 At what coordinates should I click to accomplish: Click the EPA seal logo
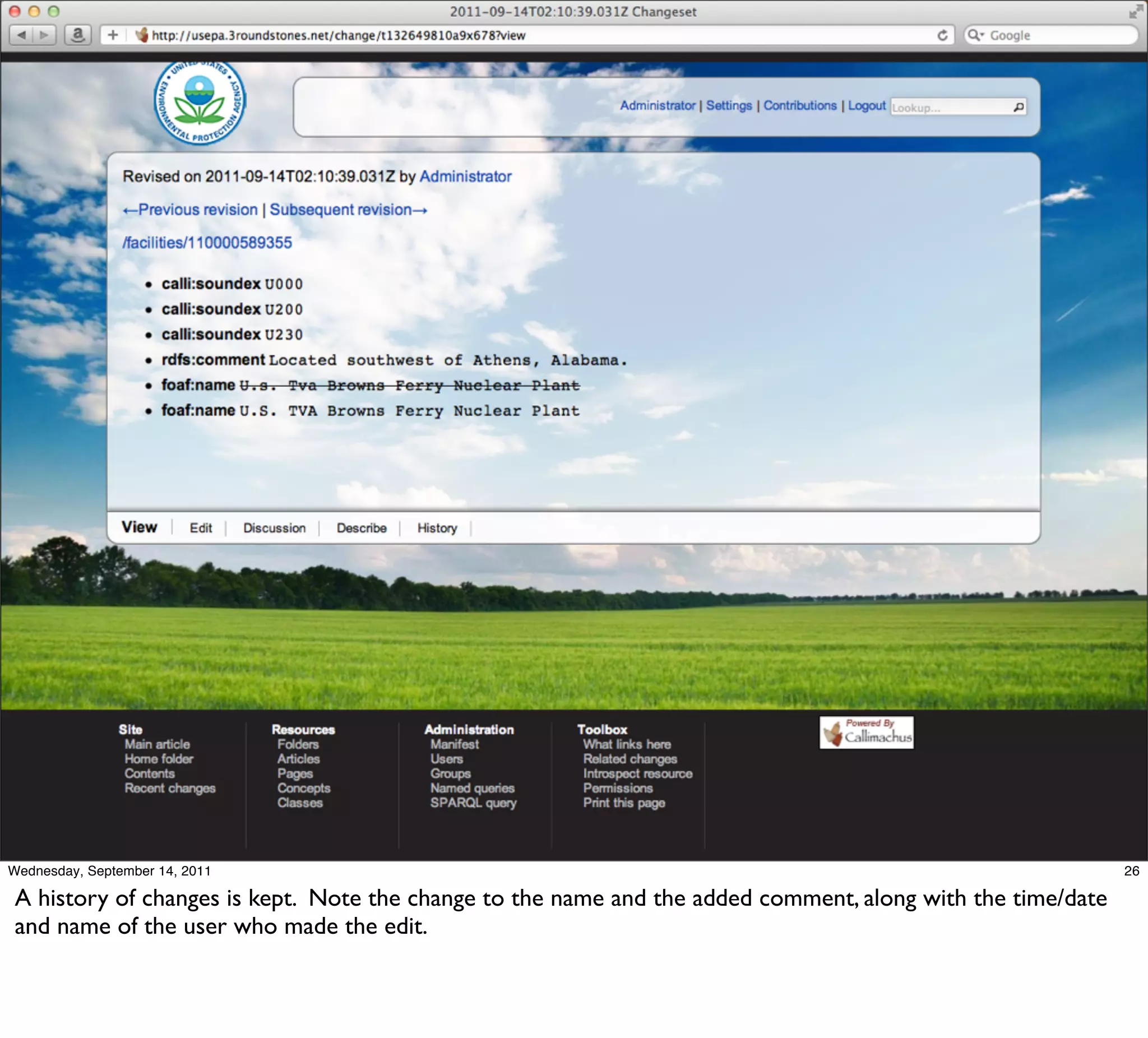pyautogui.click(x=200, y=103)
